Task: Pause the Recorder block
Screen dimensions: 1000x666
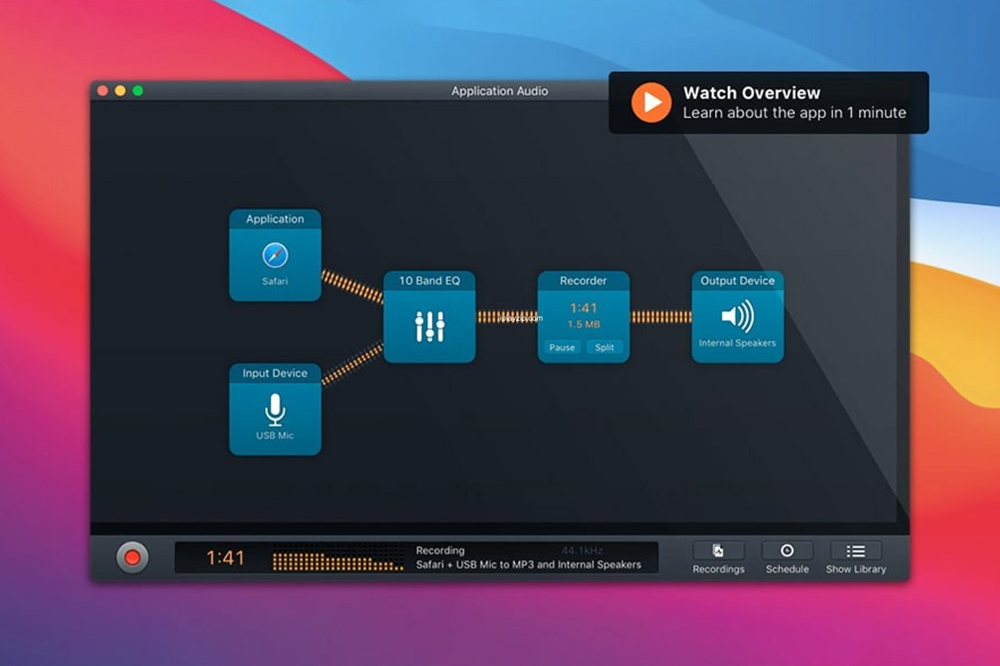Action: 562,347
